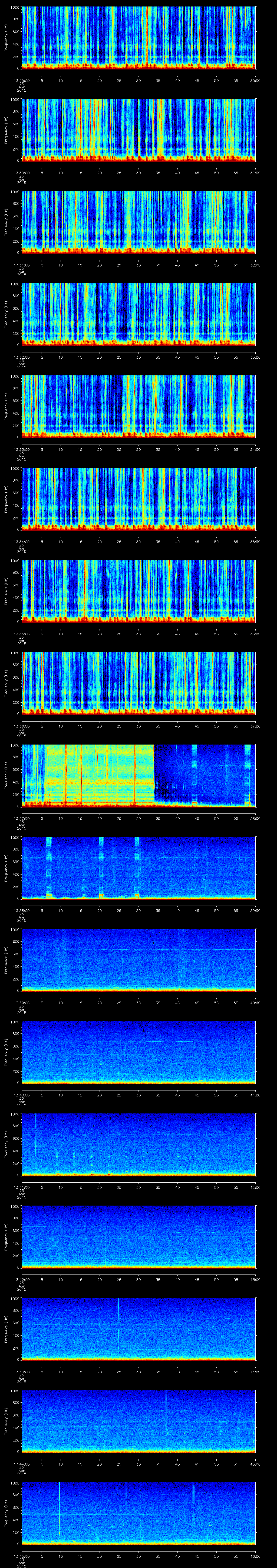The height and width of the screenshot is (1568, 277).
Task: Select the spectrogram panel starting at 13:39:00
Action: point(138,959)
